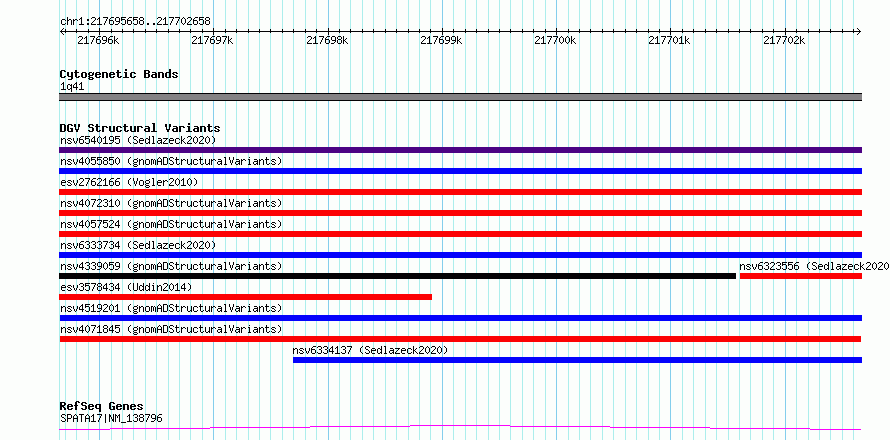Open variant label nsv4057524 (gnomADStructuralVariants)

[x=171, y=224]
